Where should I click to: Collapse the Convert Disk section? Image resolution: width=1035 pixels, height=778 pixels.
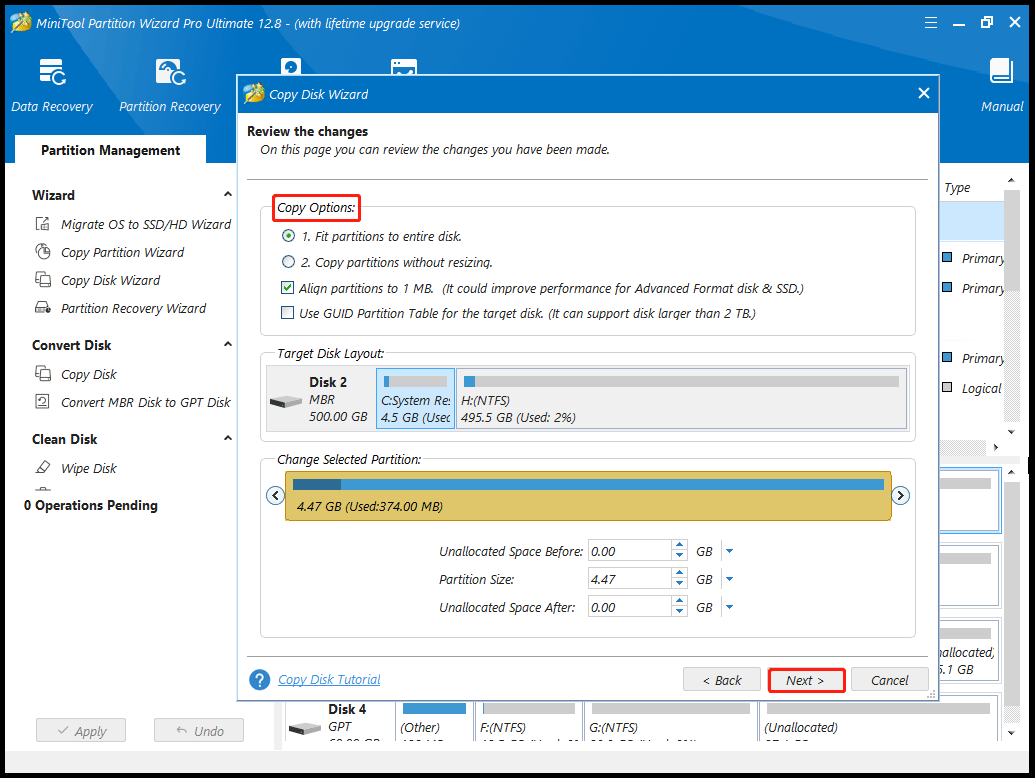tap(228, 344)
